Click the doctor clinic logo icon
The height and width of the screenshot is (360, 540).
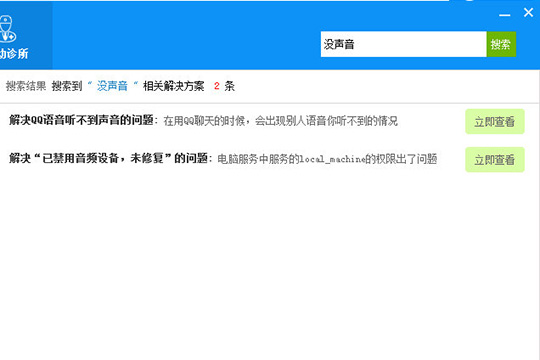(7, 29)
